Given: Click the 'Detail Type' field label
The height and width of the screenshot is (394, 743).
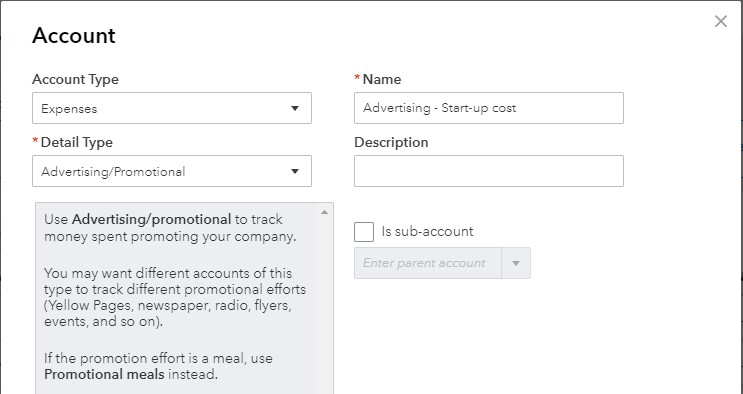Looking at the screenshot, I should pos(77,142).
